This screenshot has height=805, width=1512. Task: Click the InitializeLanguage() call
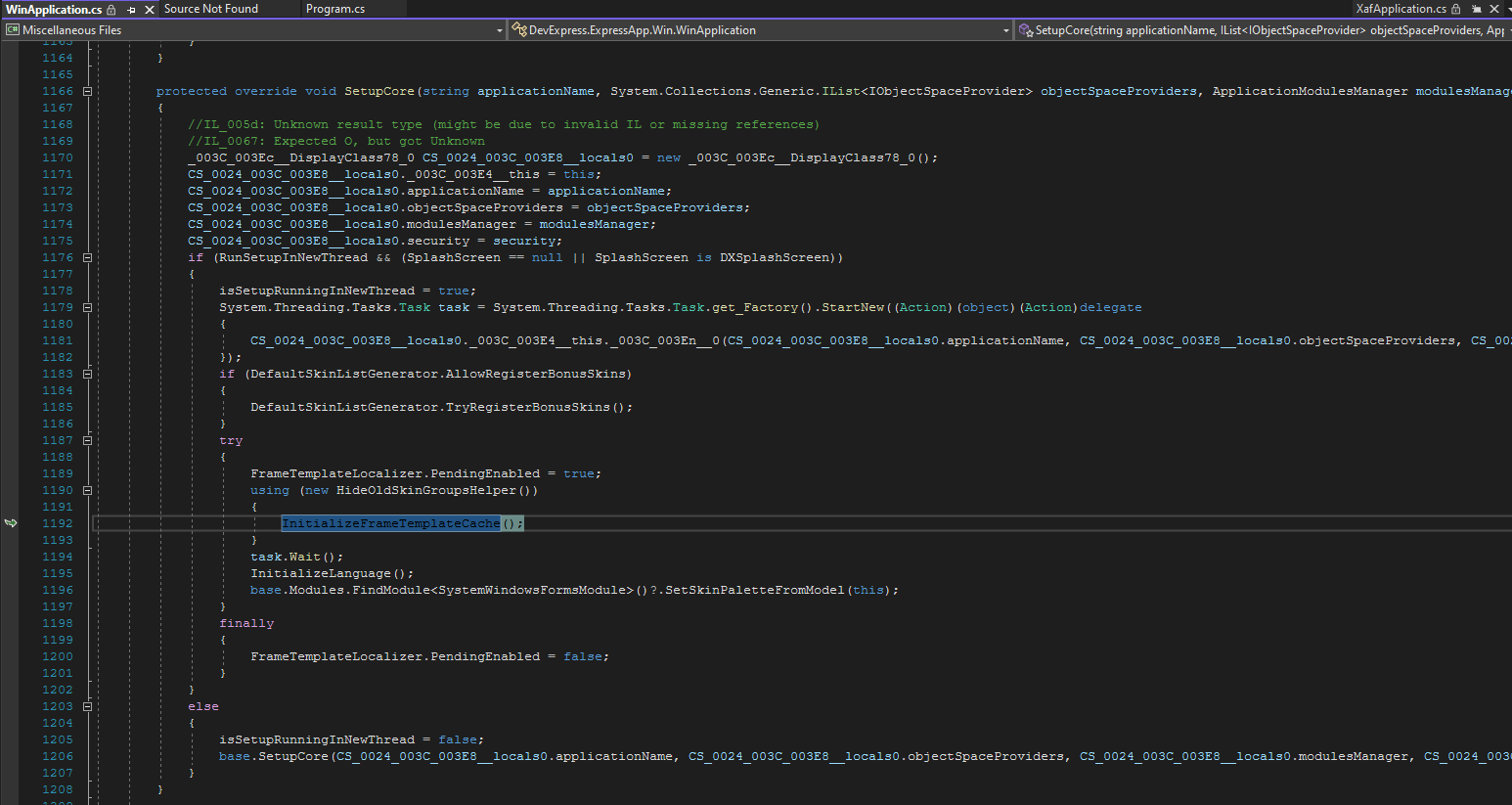333,573
